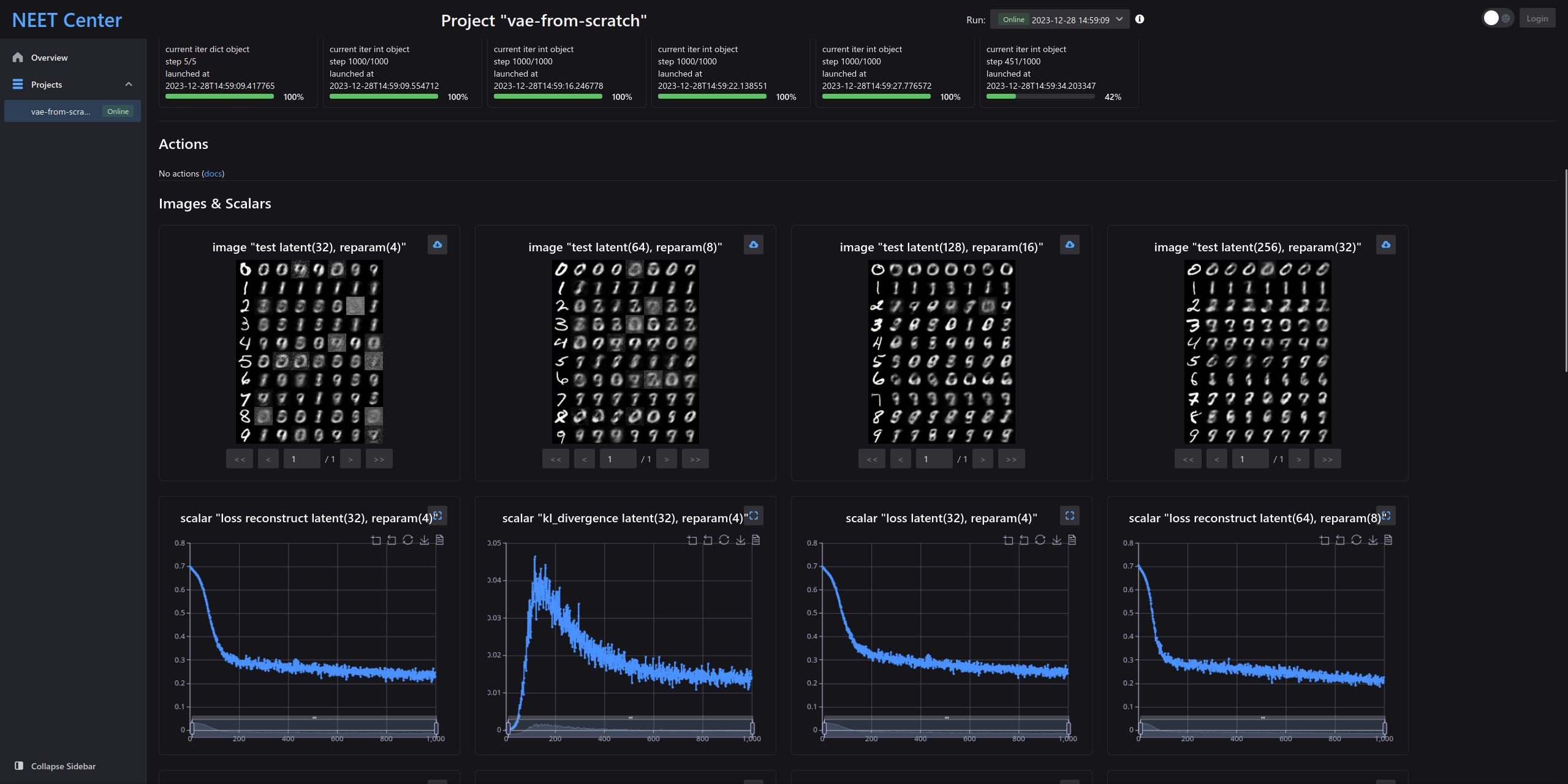Click Collapse Sidebar
This screenshot has height=784, width=1568.
pyautogui.click(x=55, y=766)
